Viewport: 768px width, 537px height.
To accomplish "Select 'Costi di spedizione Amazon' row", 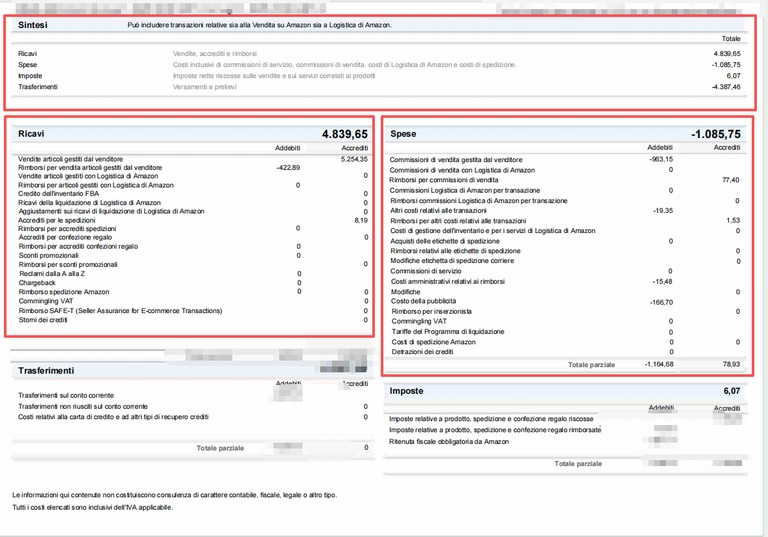I will tap(566, 342).
